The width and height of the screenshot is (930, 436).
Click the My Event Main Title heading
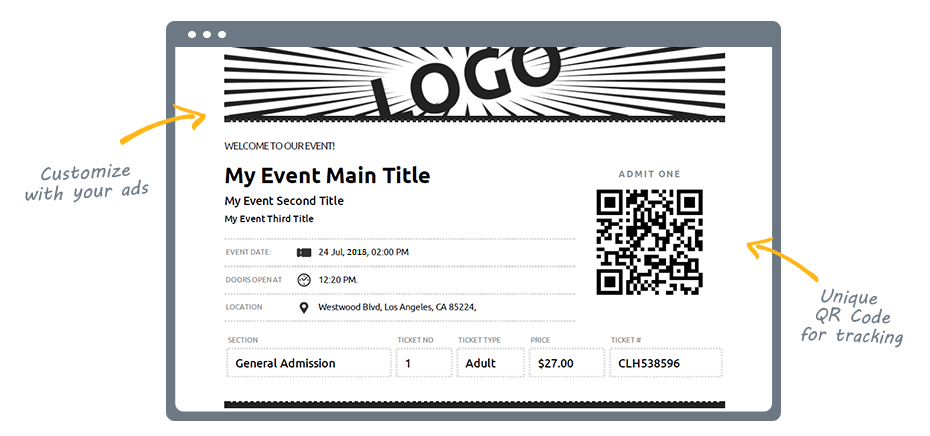pyautogui.click(x=327, y=176)
